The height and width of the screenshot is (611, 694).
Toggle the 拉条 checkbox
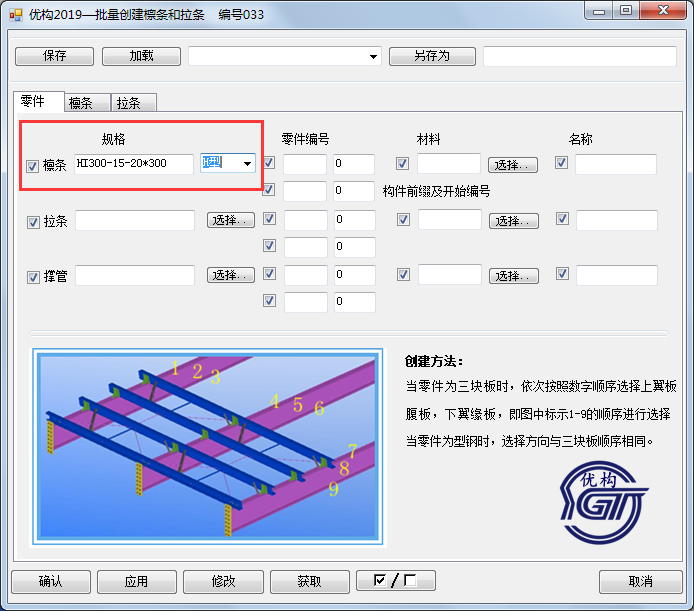[34, 222]
